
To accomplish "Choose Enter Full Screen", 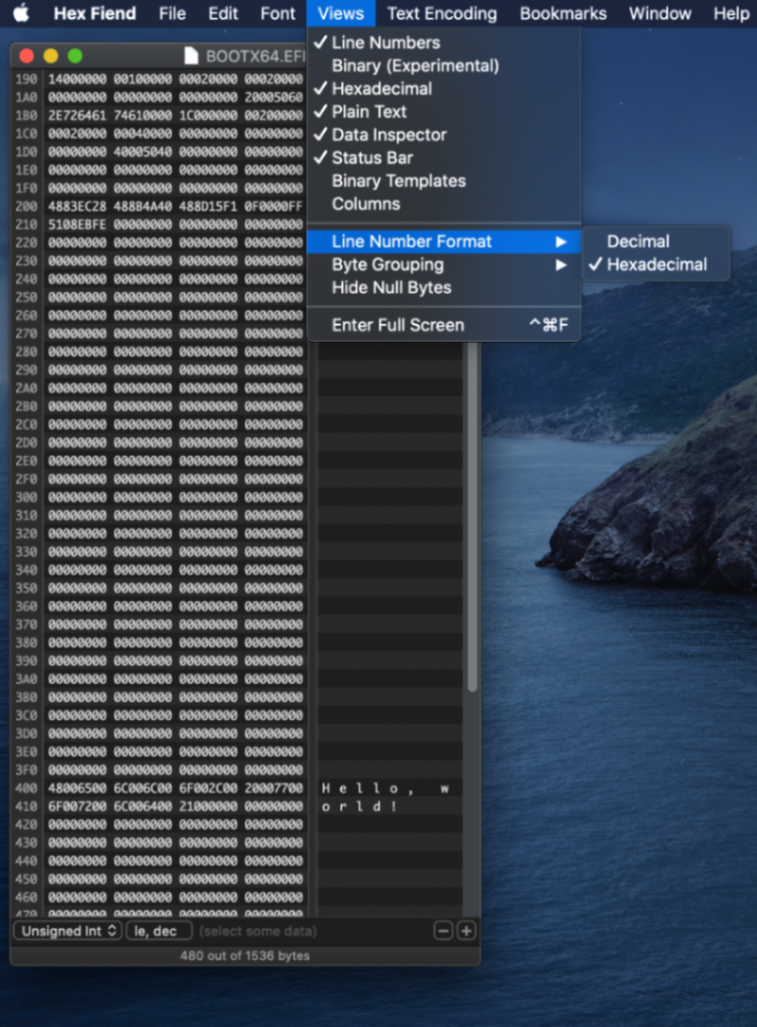I will click(x=443, y=325).
